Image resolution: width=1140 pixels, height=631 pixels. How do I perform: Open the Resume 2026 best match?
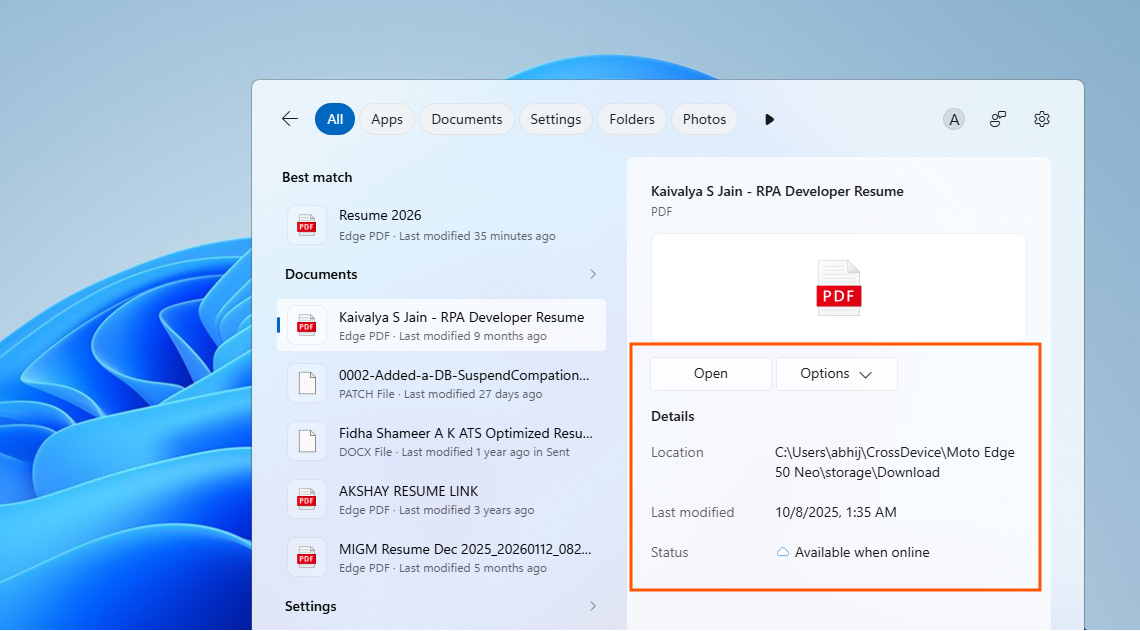coord(441,225)
